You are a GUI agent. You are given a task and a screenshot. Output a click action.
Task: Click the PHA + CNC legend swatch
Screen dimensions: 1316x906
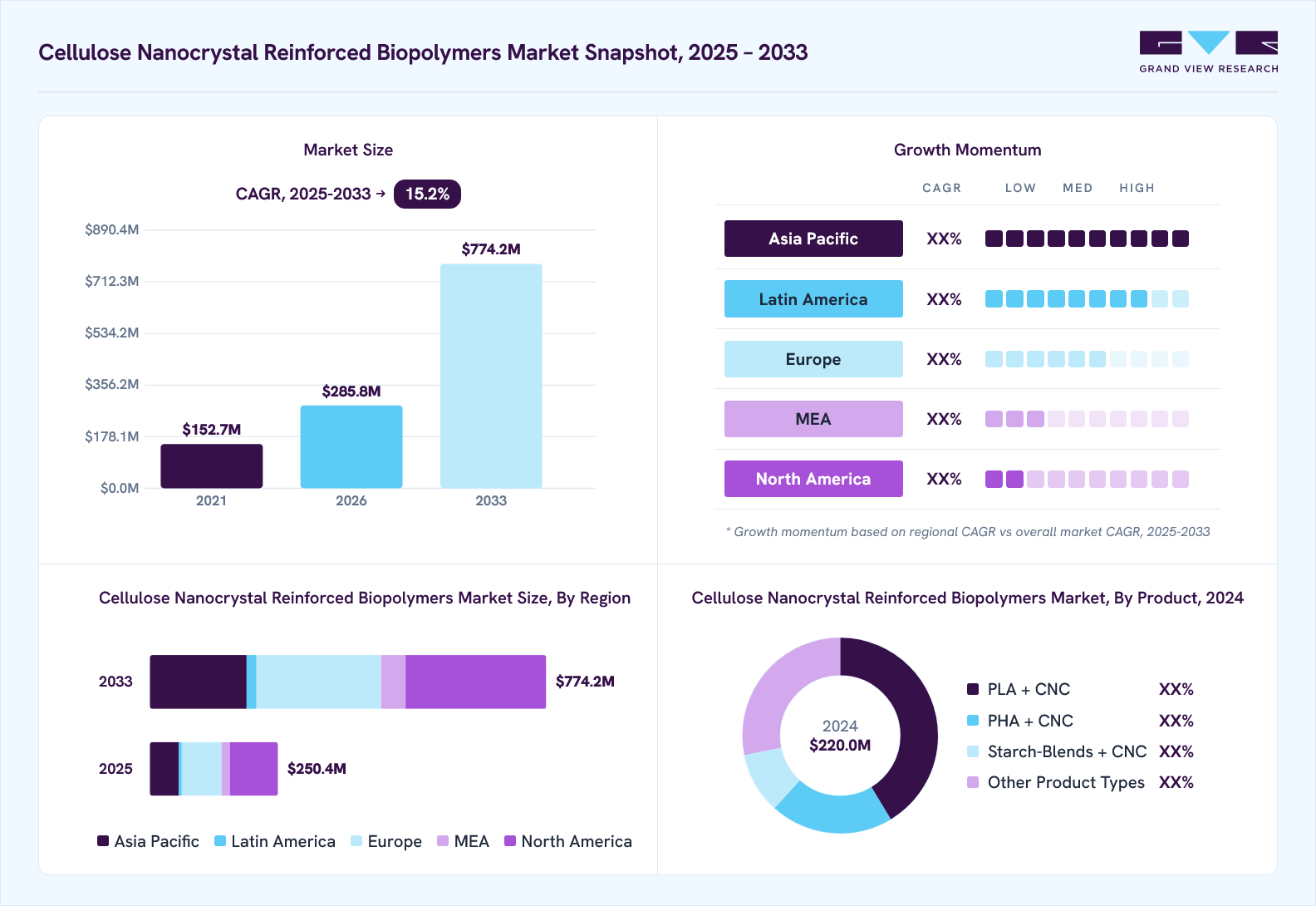point(973,721)
